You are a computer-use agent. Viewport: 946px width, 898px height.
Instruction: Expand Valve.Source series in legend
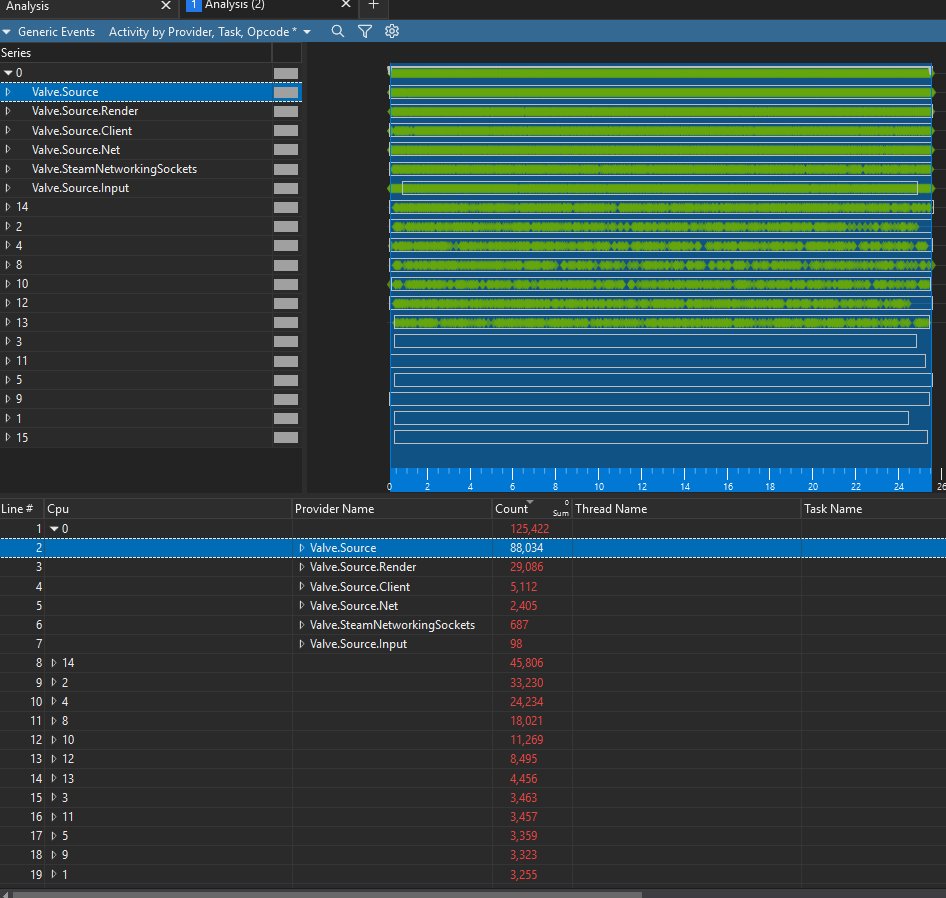[x=8, y=92]
